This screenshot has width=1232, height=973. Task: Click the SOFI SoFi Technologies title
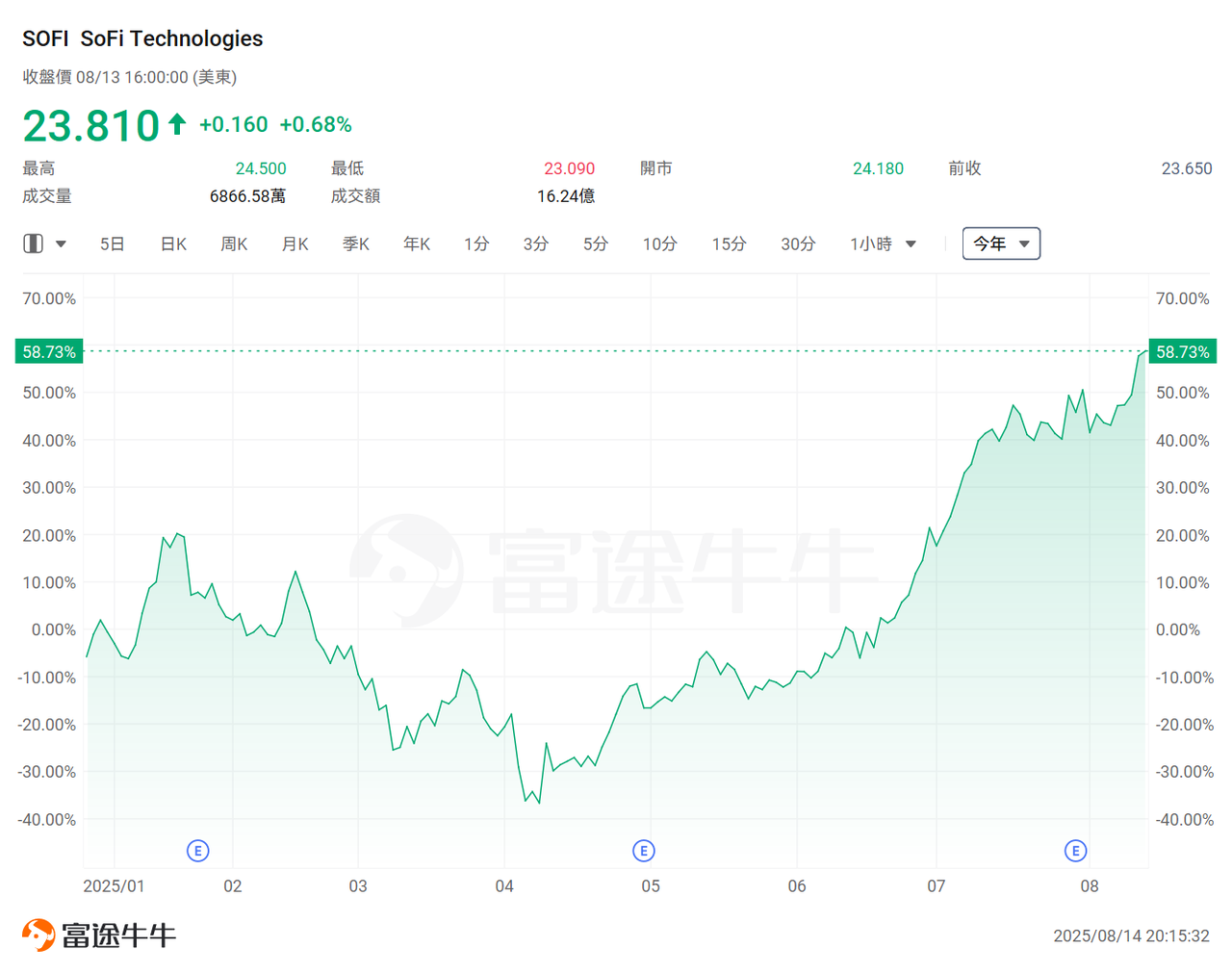point(141,38)
